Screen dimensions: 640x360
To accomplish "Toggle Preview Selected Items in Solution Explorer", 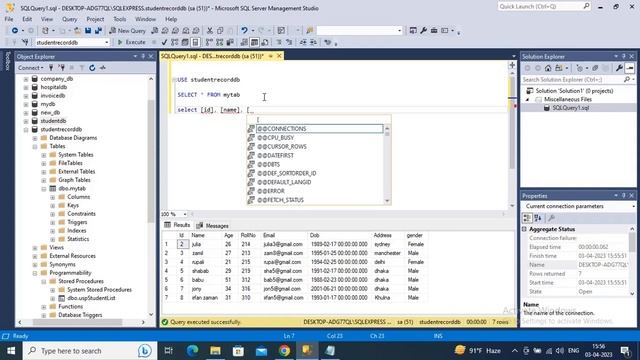I will coord(629,68).
